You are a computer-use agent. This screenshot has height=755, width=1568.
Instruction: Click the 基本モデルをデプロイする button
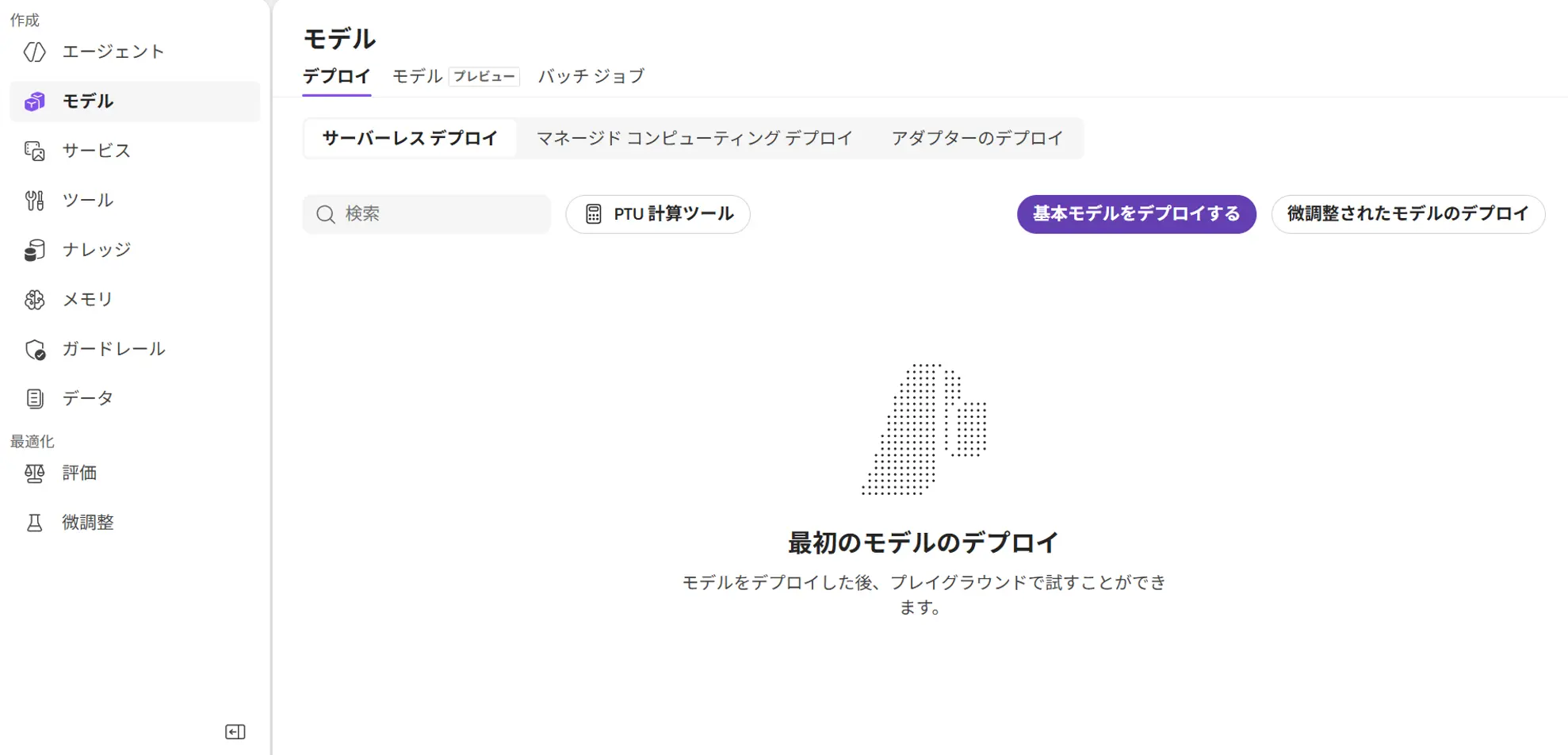coord(1137,214)
